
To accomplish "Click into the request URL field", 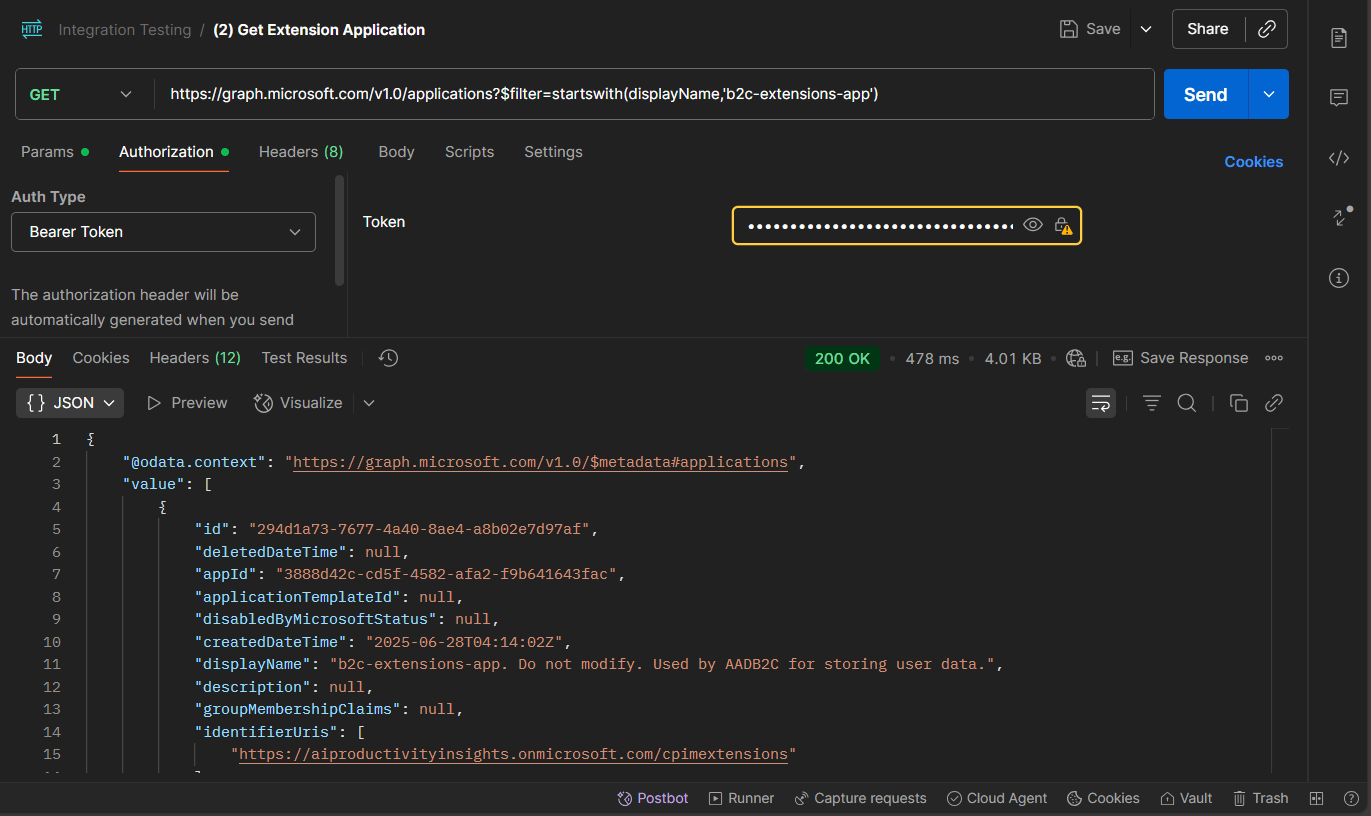I will (650, 94).
